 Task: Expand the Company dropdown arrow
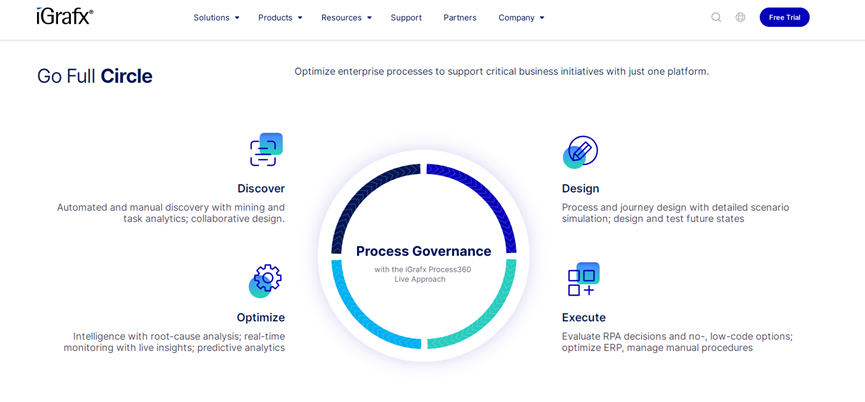tap(542, 18)
